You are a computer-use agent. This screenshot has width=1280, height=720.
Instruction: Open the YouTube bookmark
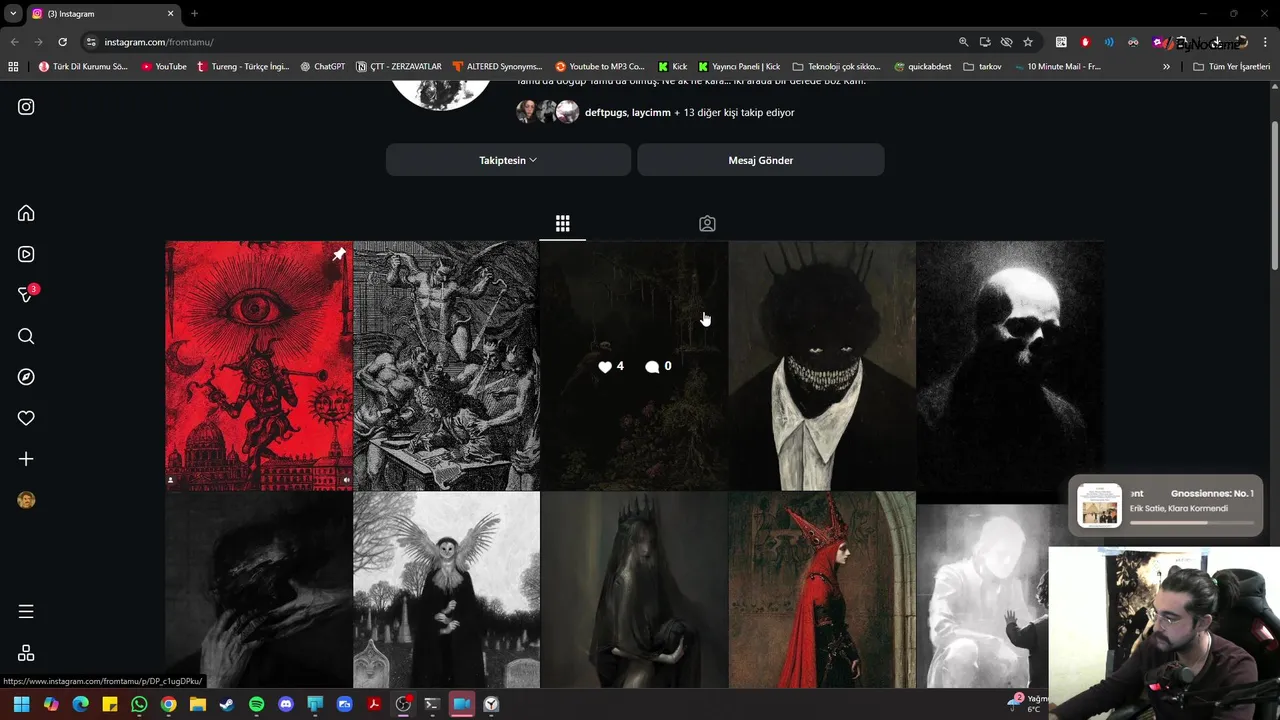(x=164, y=67)
